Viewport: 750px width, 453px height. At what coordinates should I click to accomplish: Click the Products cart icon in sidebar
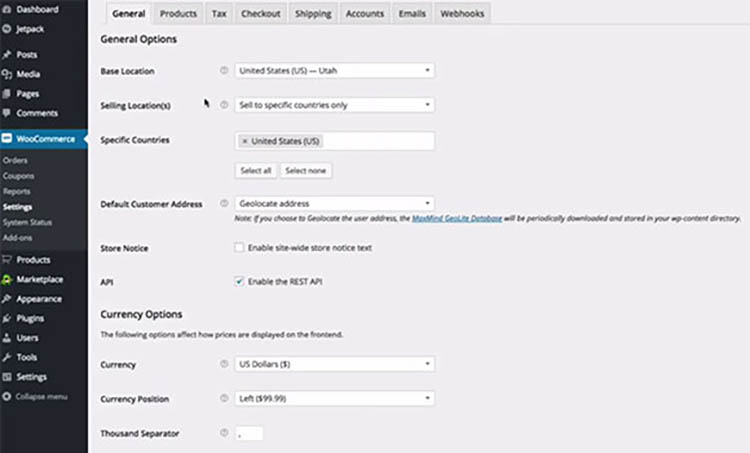7,260
